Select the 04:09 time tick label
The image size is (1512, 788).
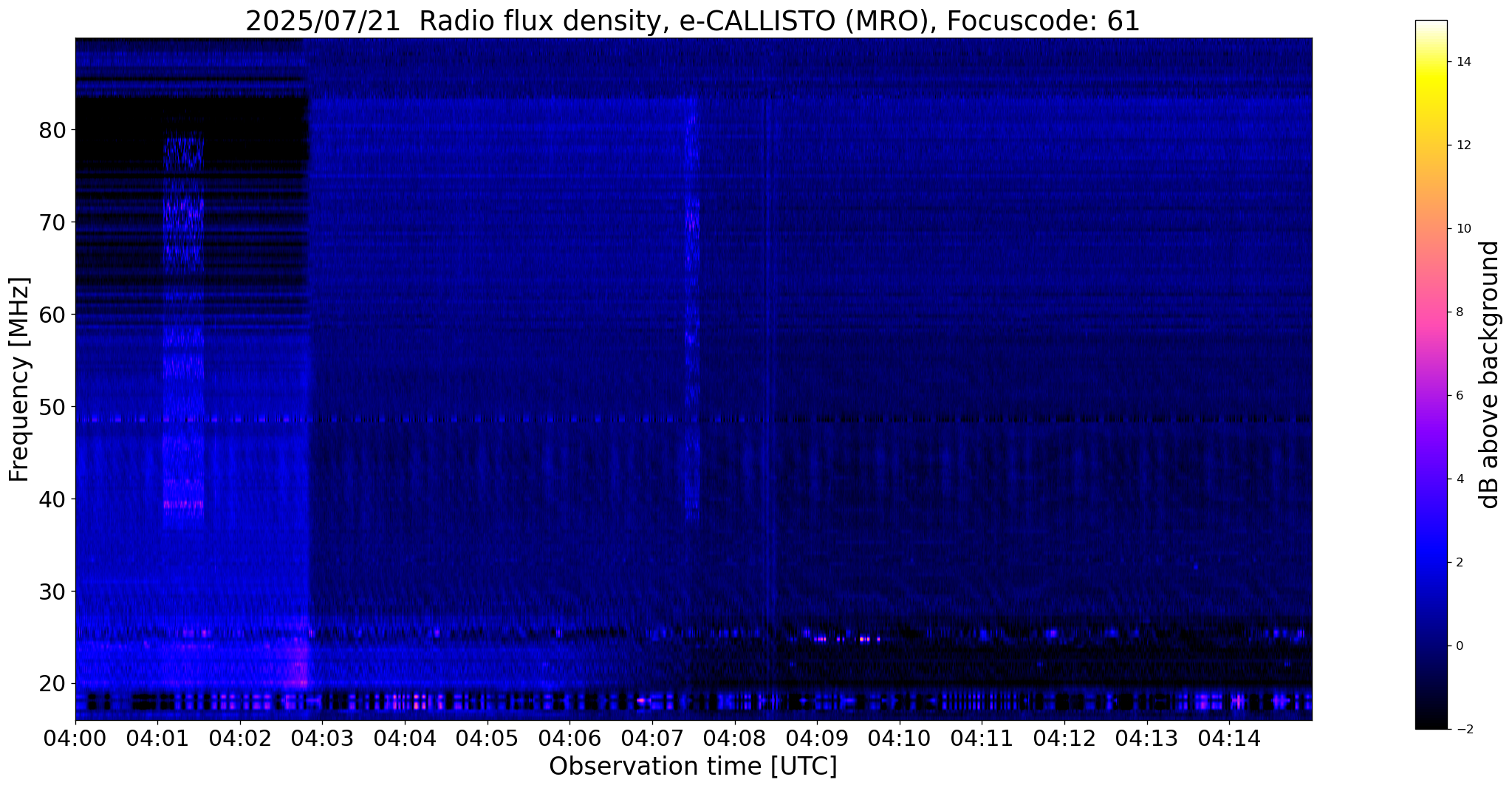pos(817,739)
